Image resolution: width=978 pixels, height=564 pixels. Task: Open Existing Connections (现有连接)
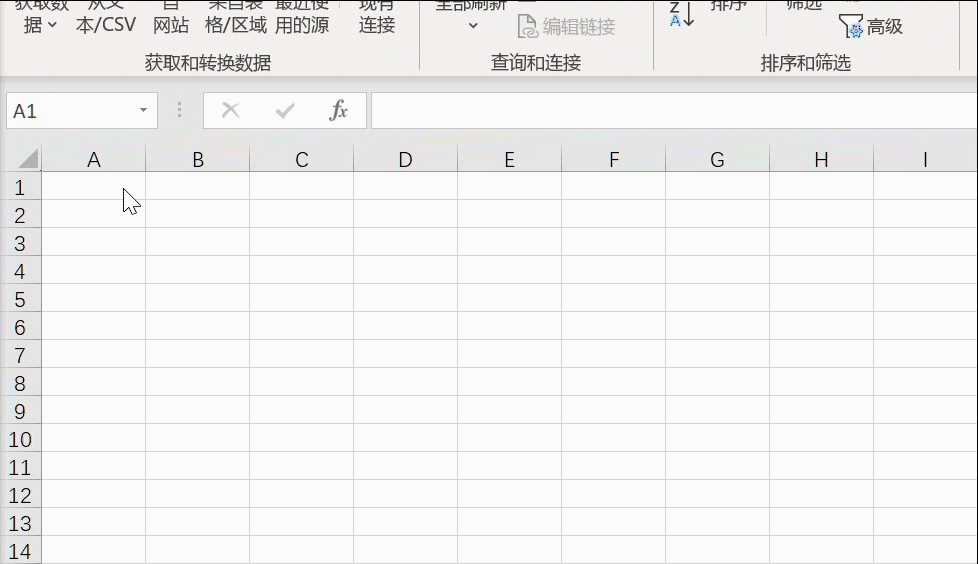click(377, 17)
